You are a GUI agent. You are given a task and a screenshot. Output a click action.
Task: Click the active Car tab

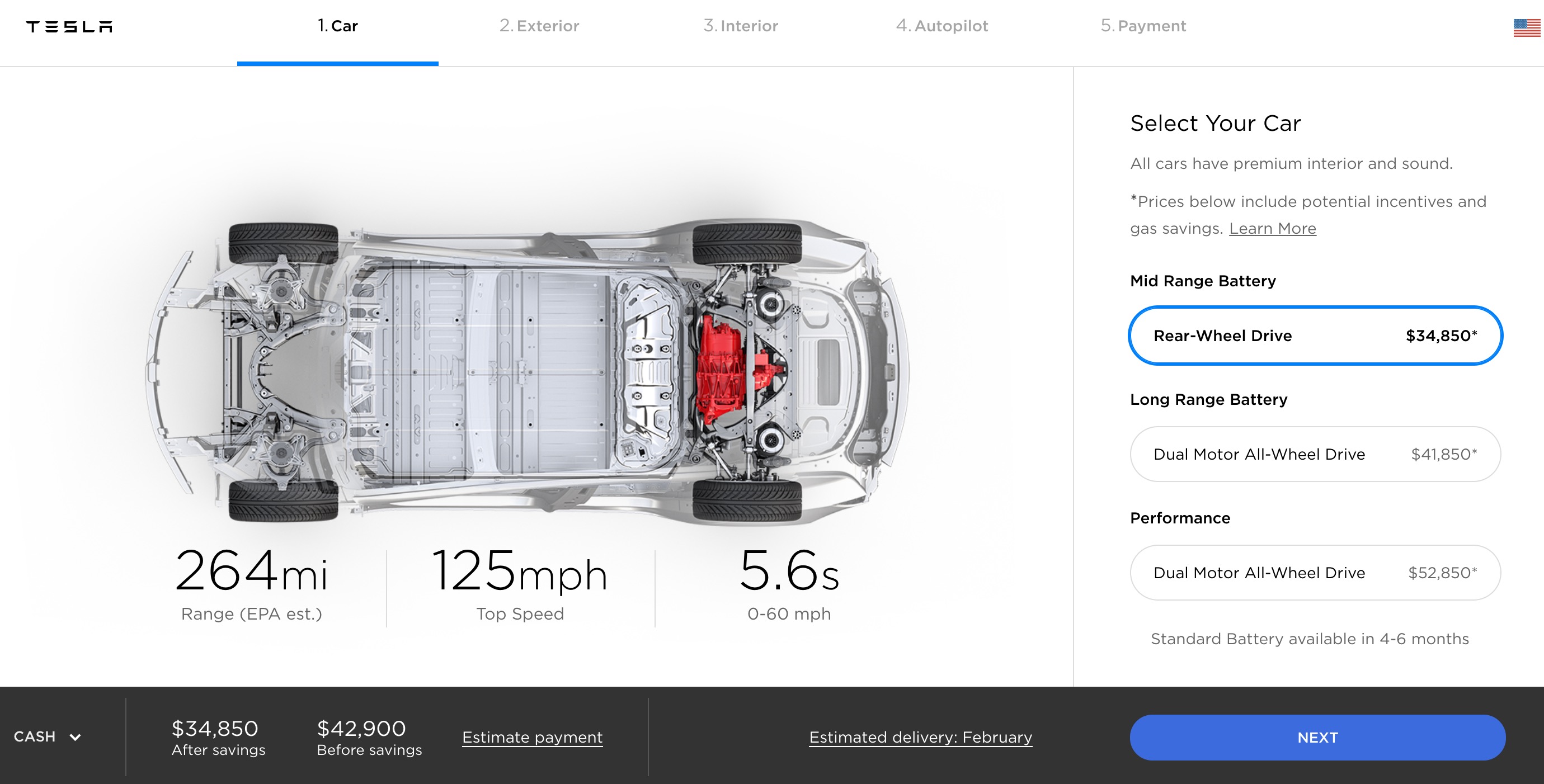tap(337, 26)
